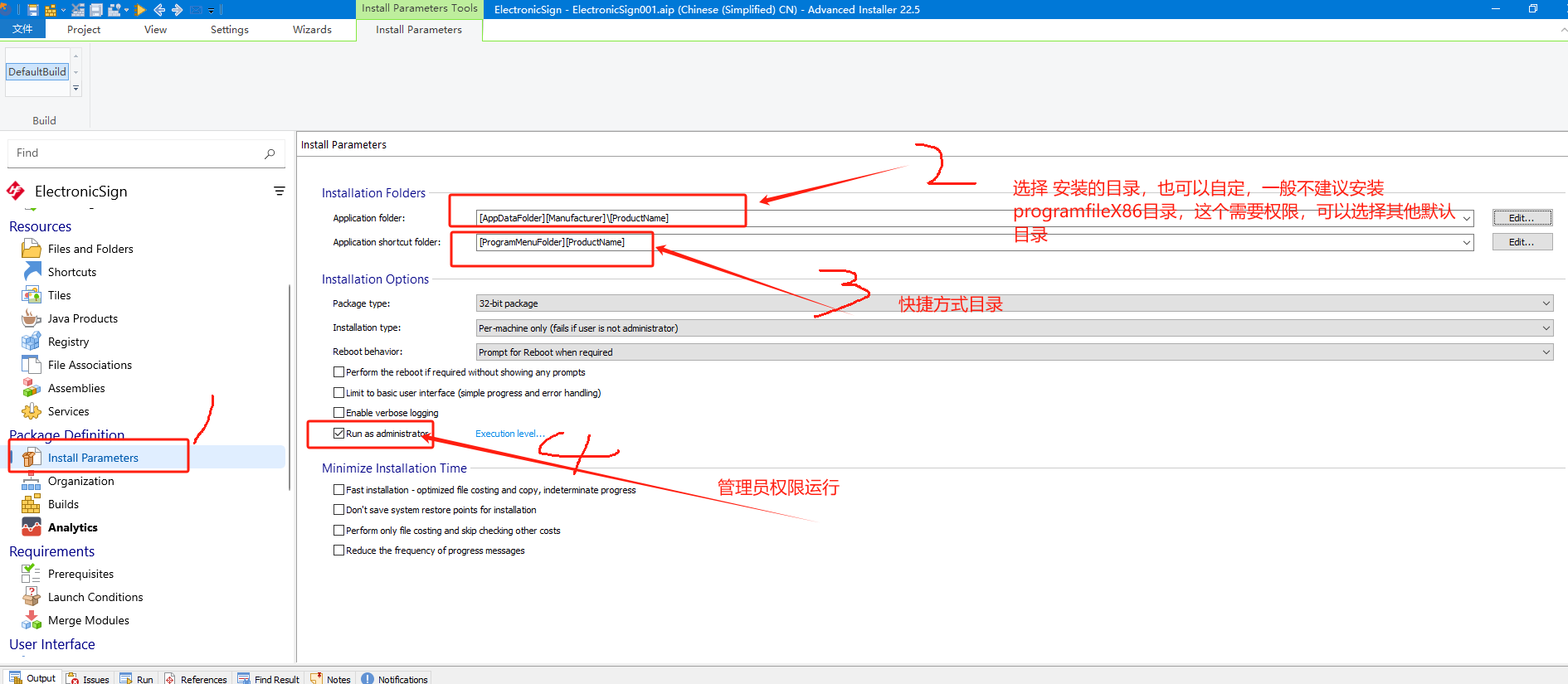Click the Organization hierarchy icon
The height and width of the screenshot is (684, 1568).
[x=32, y=481]
